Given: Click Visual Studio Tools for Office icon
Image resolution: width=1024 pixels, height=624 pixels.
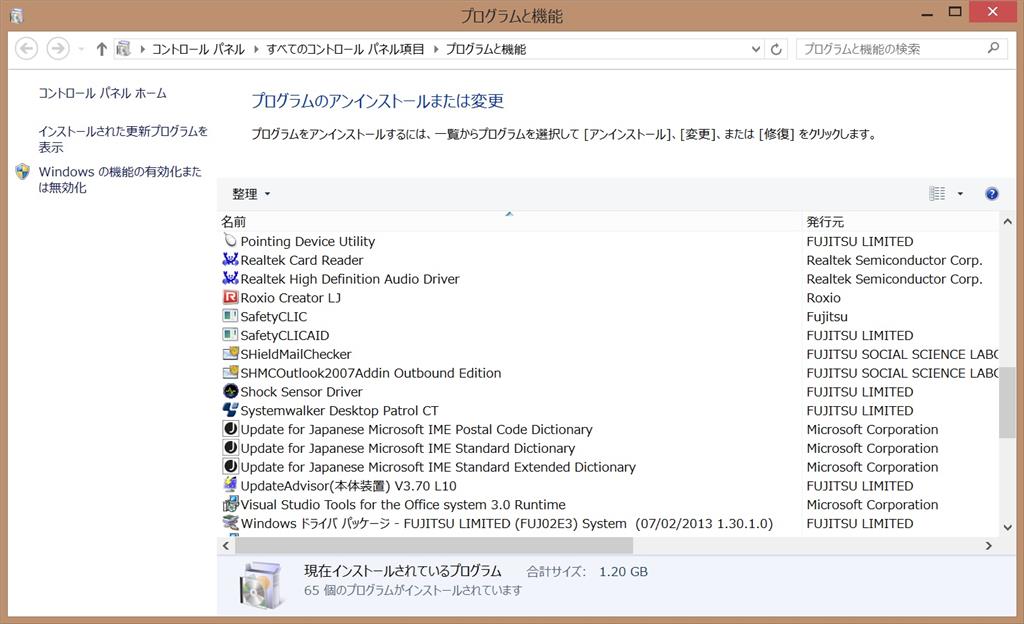Looking at the screenshot, I should pyautogui.click(x=230, y=505).
